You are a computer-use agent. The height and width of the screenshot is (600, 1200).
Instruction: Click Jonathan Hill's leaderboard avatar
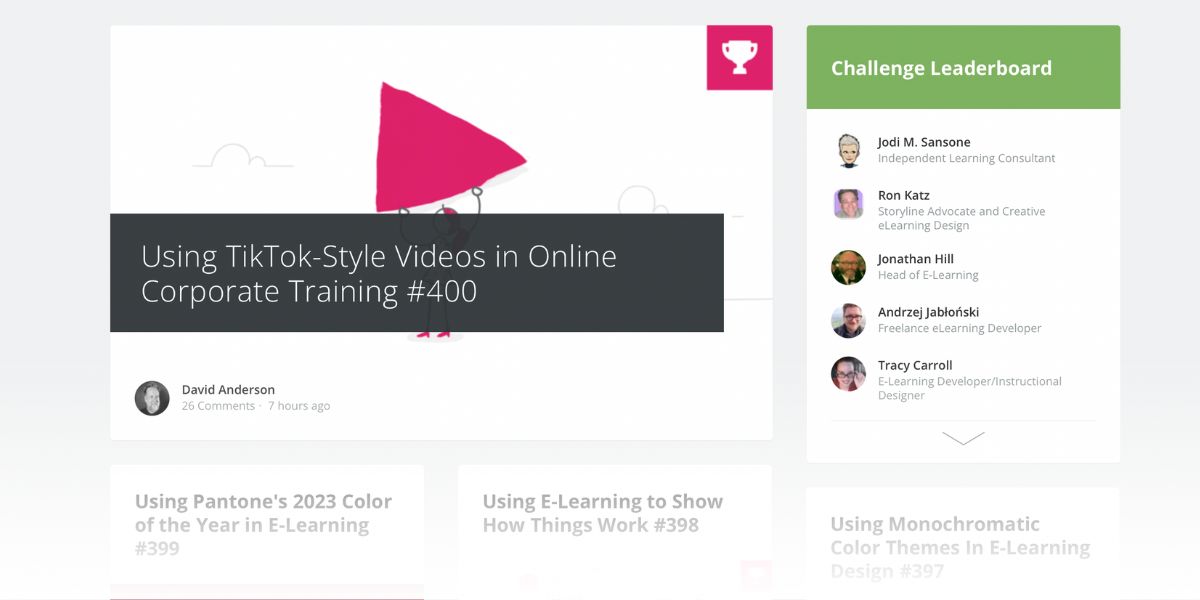(x=848, y=267)
